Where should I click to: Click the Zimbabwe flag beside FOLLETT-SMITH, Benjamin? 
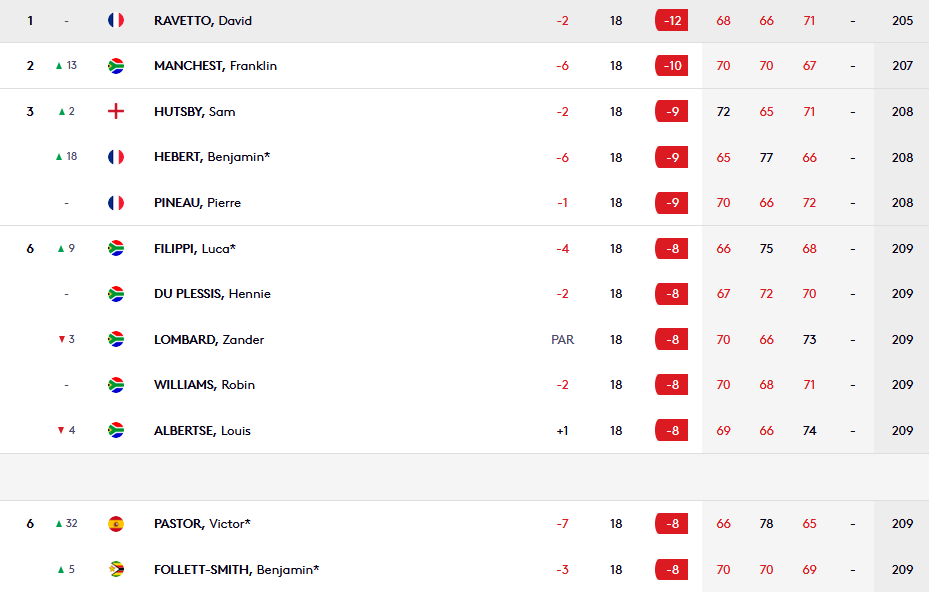[x=116, y=569]
